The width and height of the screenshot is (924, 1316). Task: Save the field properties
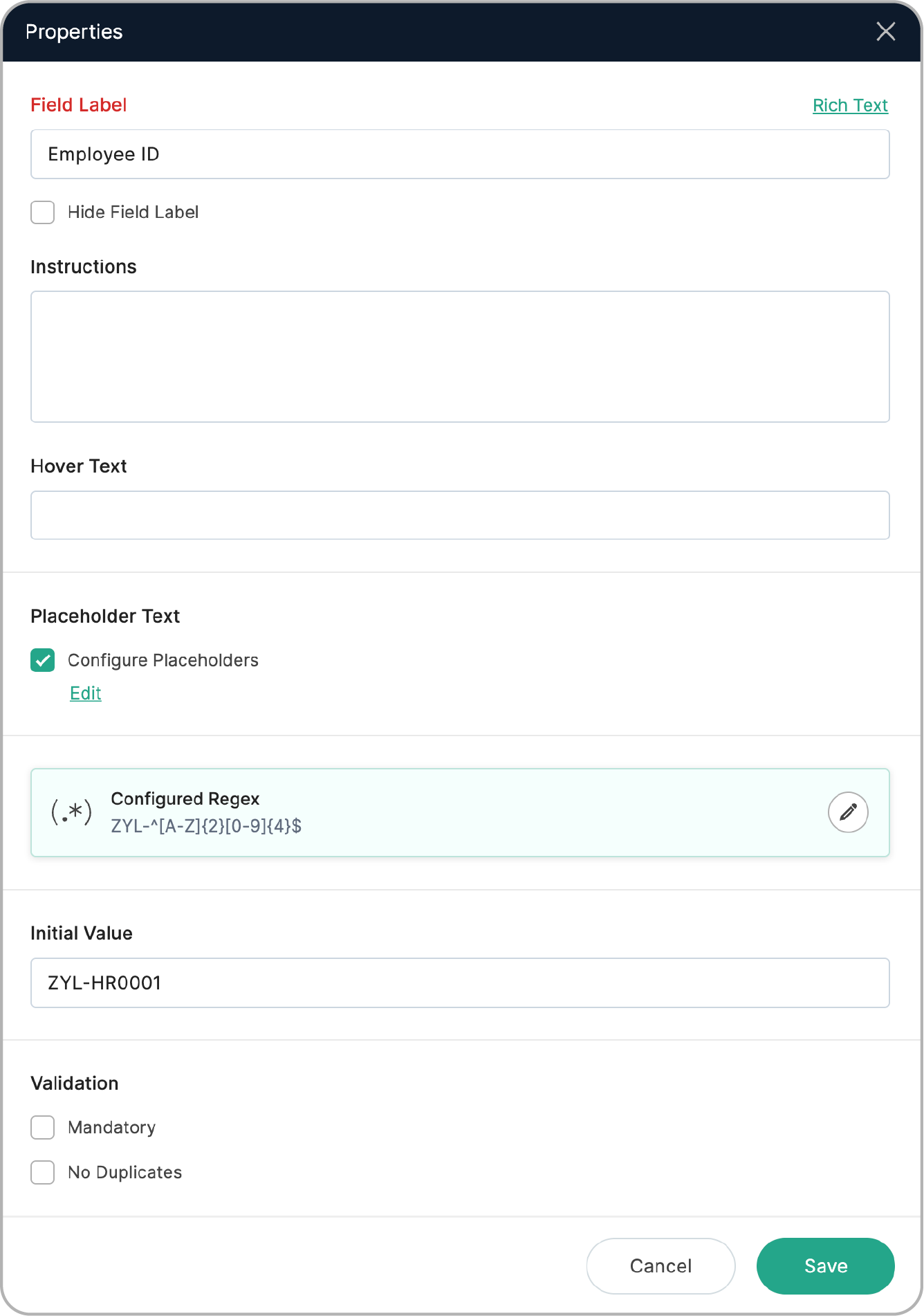[x=826, y=1265]
